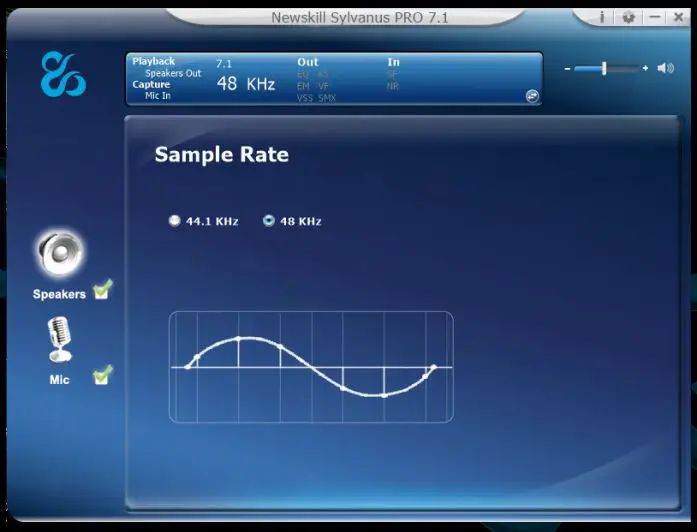Viewport: 697px width, 532px height.
Task: Click the NR input effect indicator
Action: pyautogui.click(x=393, y=86)
